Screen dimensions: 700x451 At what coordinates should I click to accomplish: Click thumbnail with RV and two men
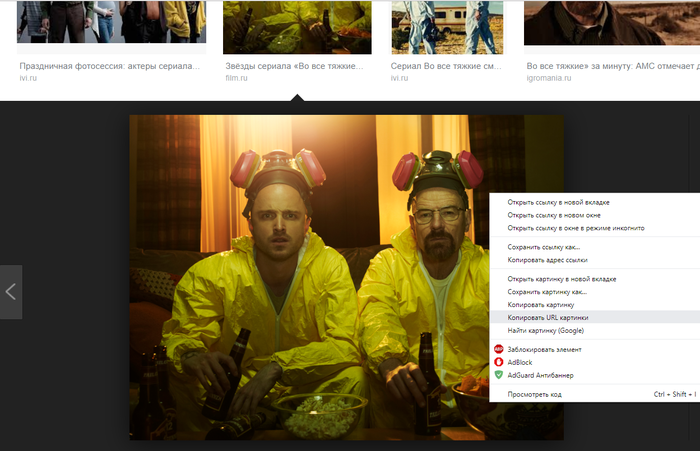pyautogui.click(x=447, y=27)
